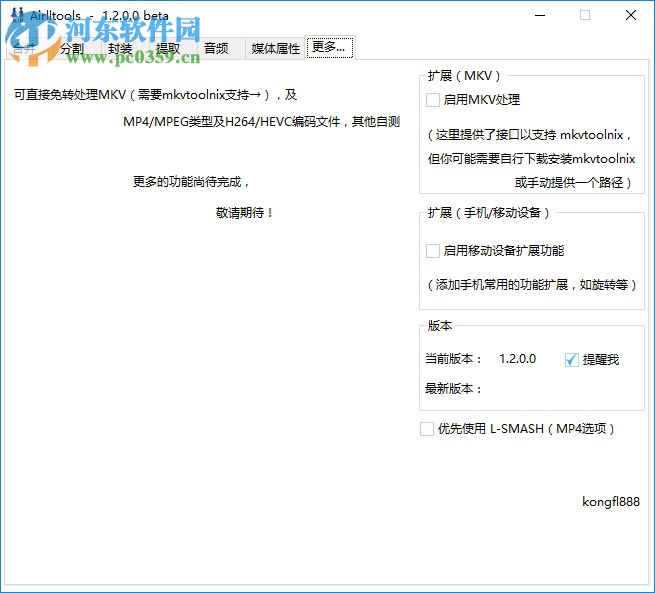
Task: Click the 最新版本： label
Action: (x=454, y=389)
